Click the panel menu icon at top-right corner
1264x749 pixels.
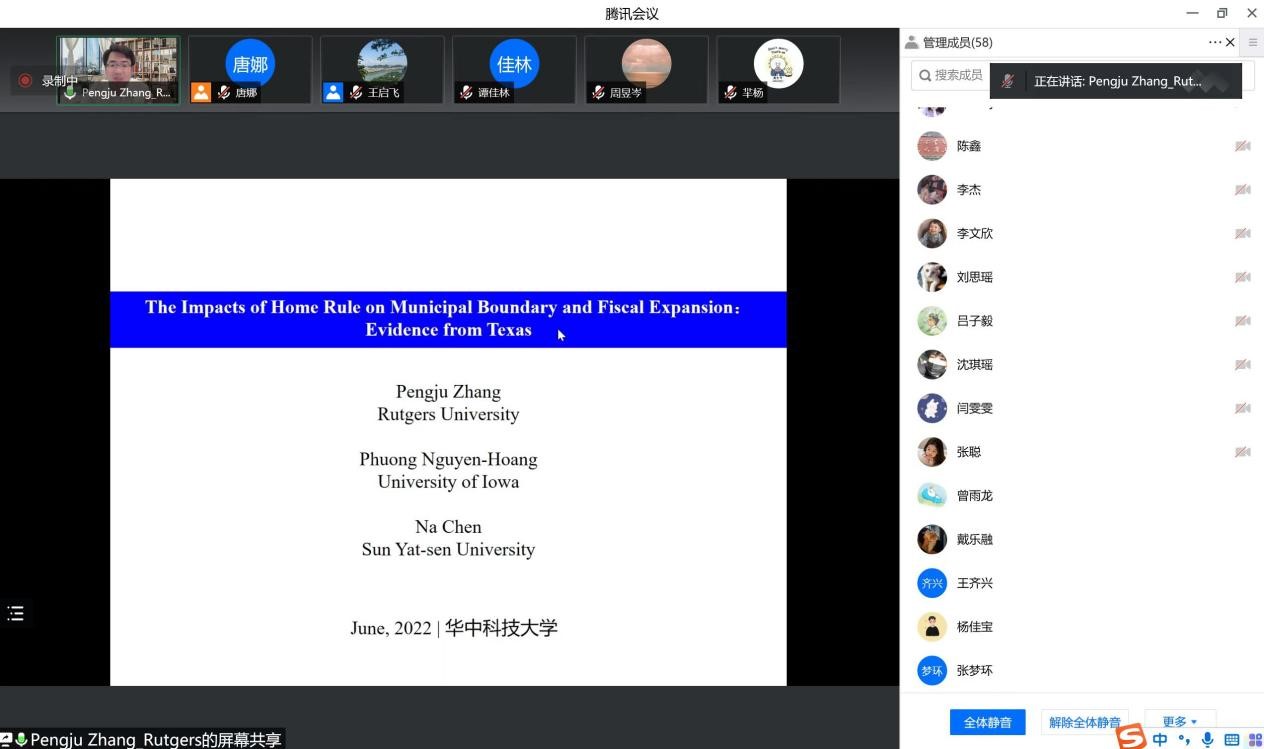point(1253,42)
